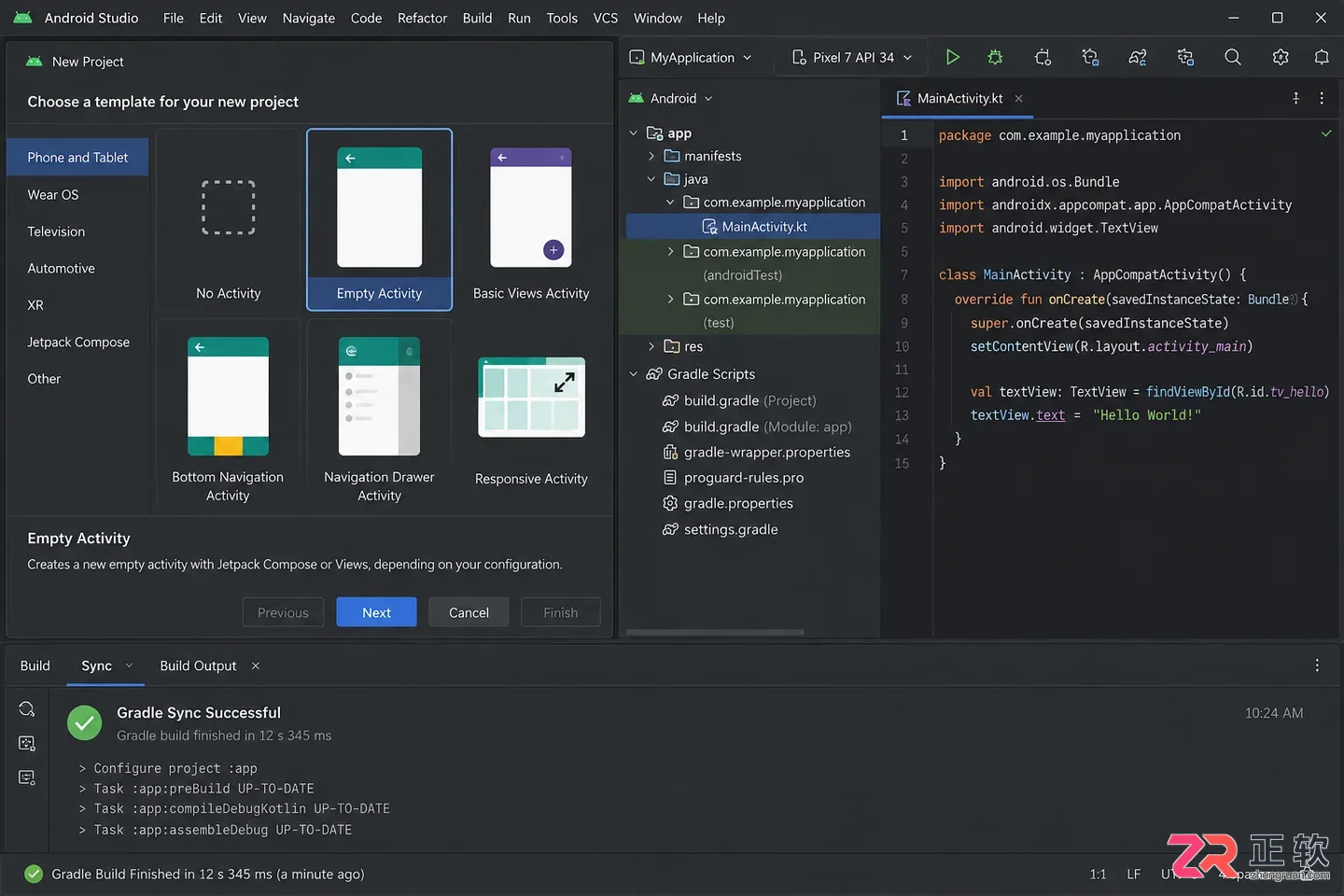Open the split editor options icon

pyautogui.click(x=1295, y=98)
